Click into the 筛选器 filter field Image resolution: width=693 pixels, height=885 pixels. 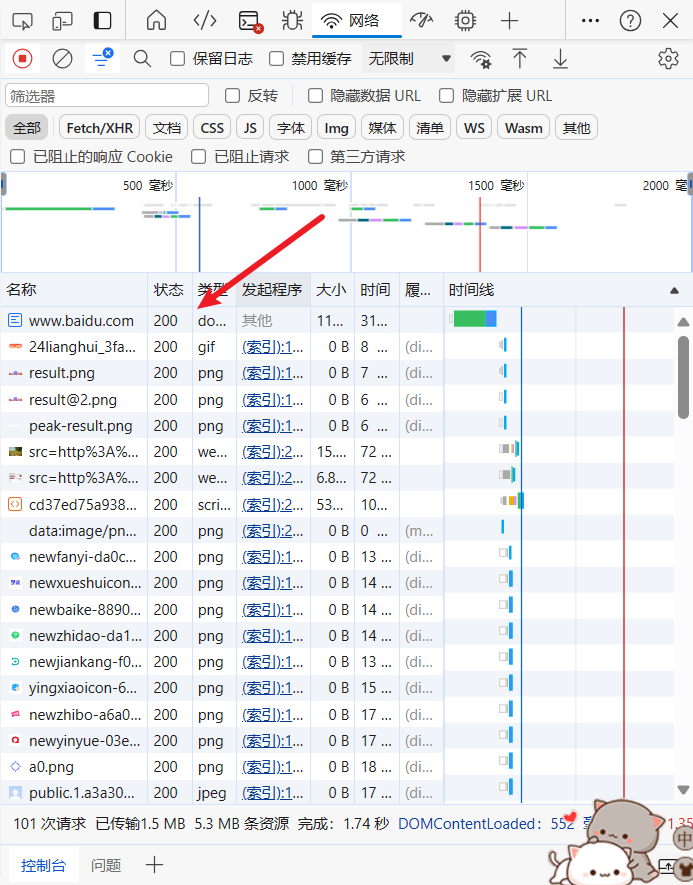point(107,96)
